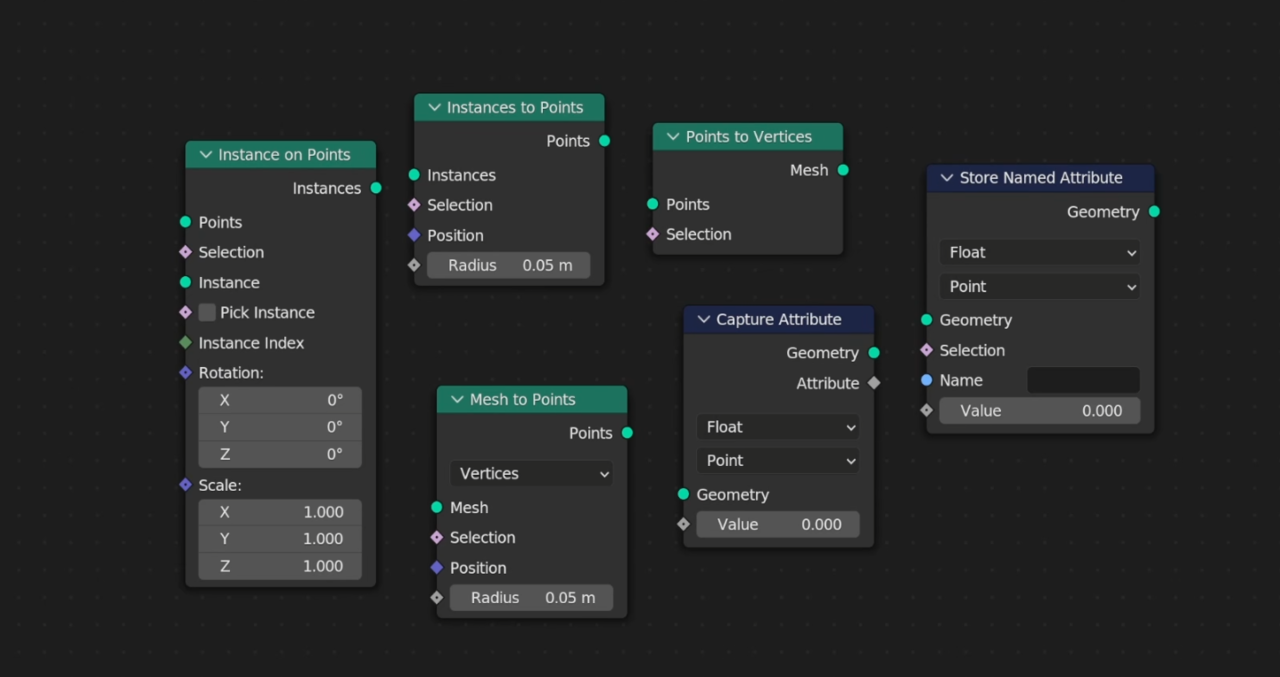1280x677 pixels.
Task: Click the Radius field in Mesh to Points
Action: 532,598
